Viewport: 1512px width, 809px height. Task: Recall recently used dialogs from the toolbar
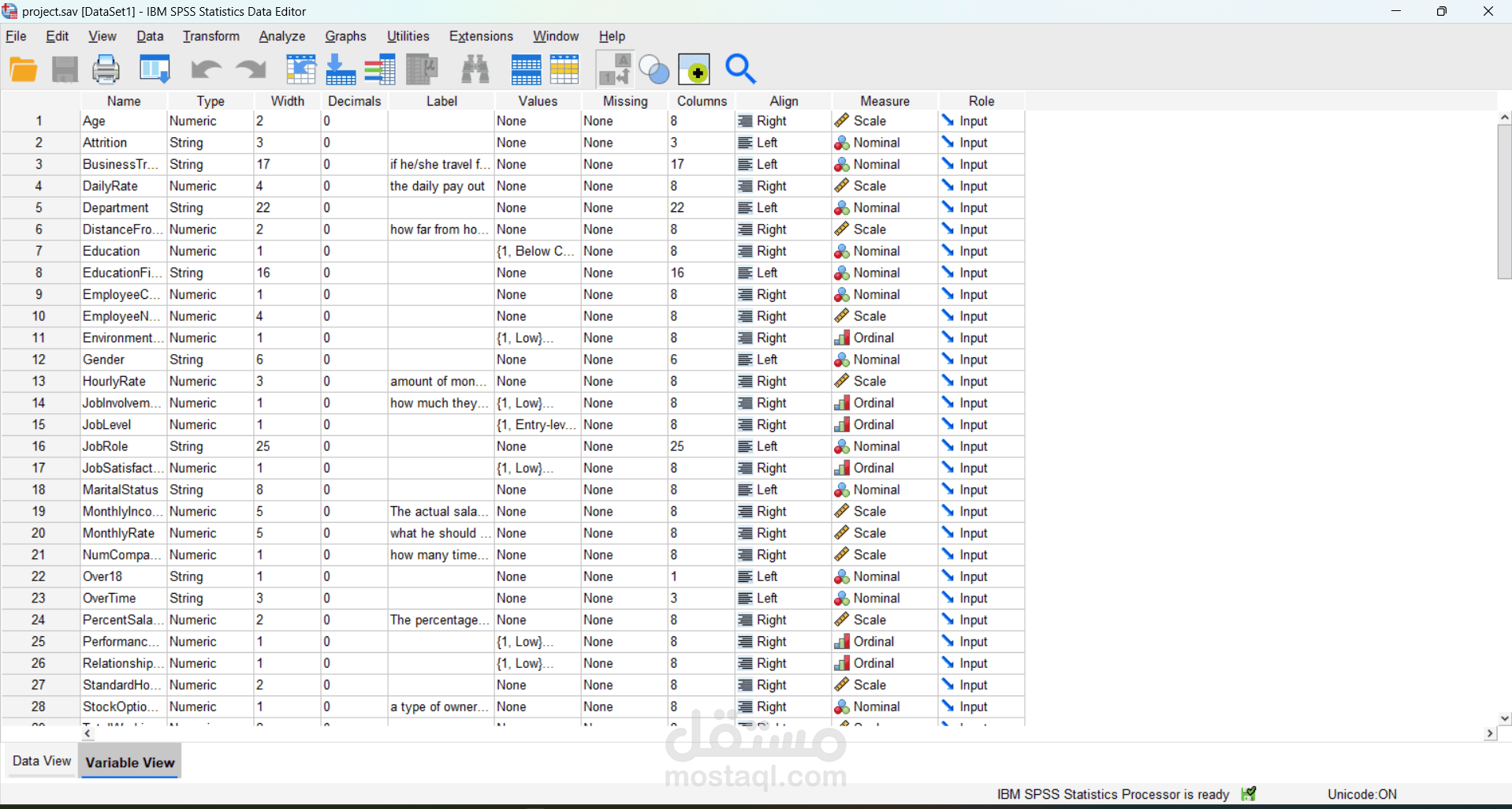(155, 70)
